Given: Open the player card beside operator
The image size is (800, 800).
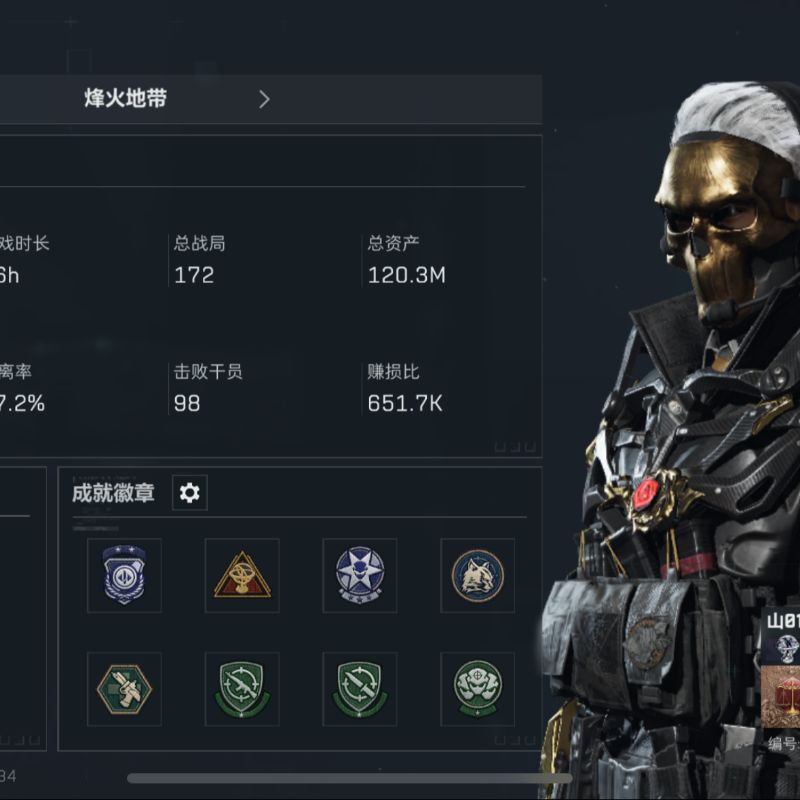Looking at the screenshot, I should click(782, 679).
